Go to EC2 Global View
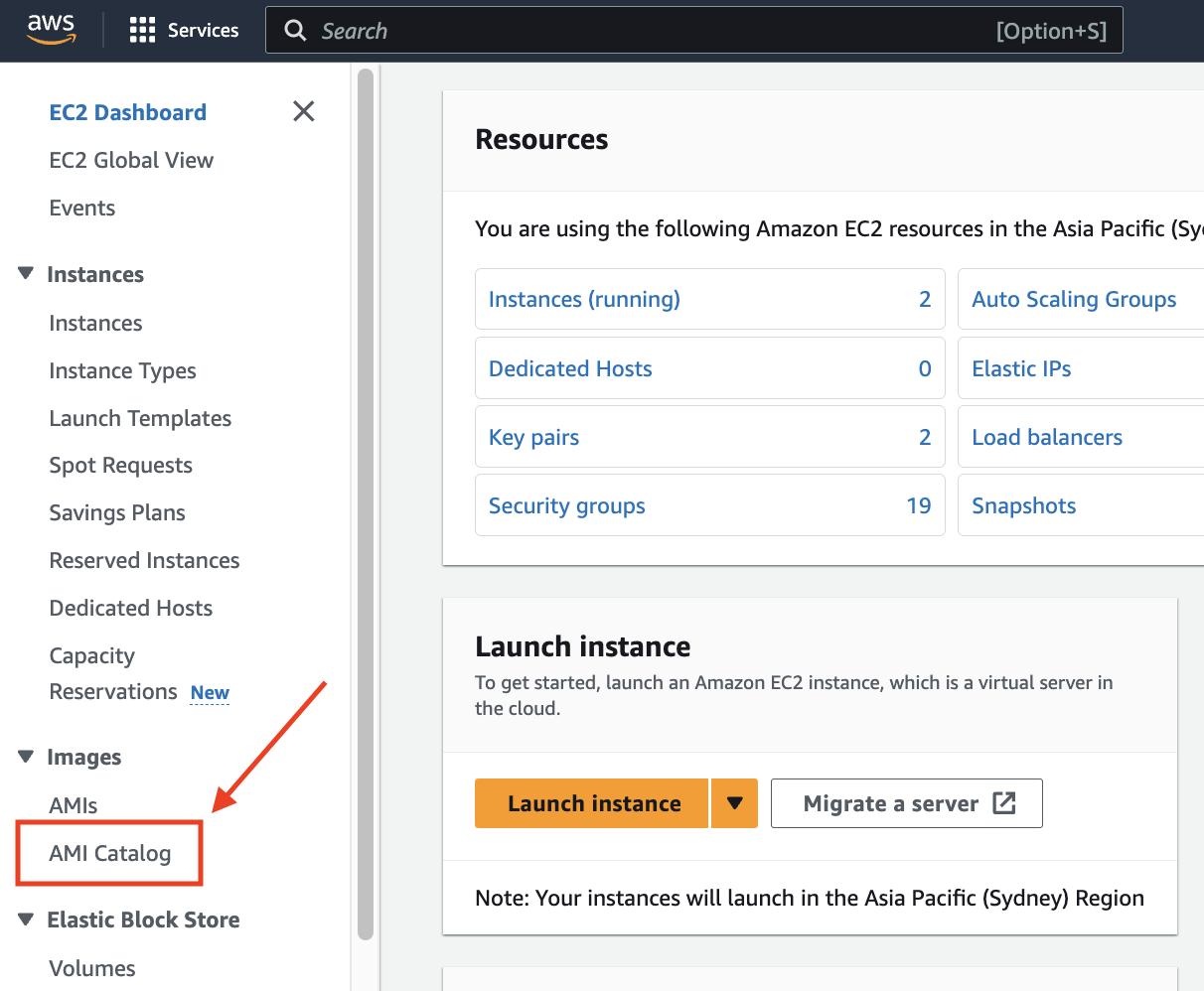The width and height of the screenshot is (1204, 991). click(x=131, y=160)
